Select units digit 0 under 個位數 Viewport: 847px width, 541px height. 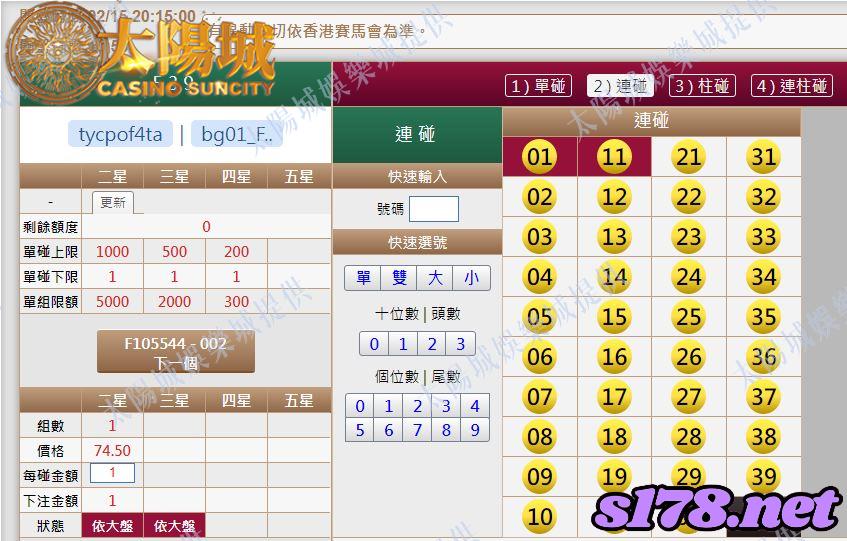point(360,406)
